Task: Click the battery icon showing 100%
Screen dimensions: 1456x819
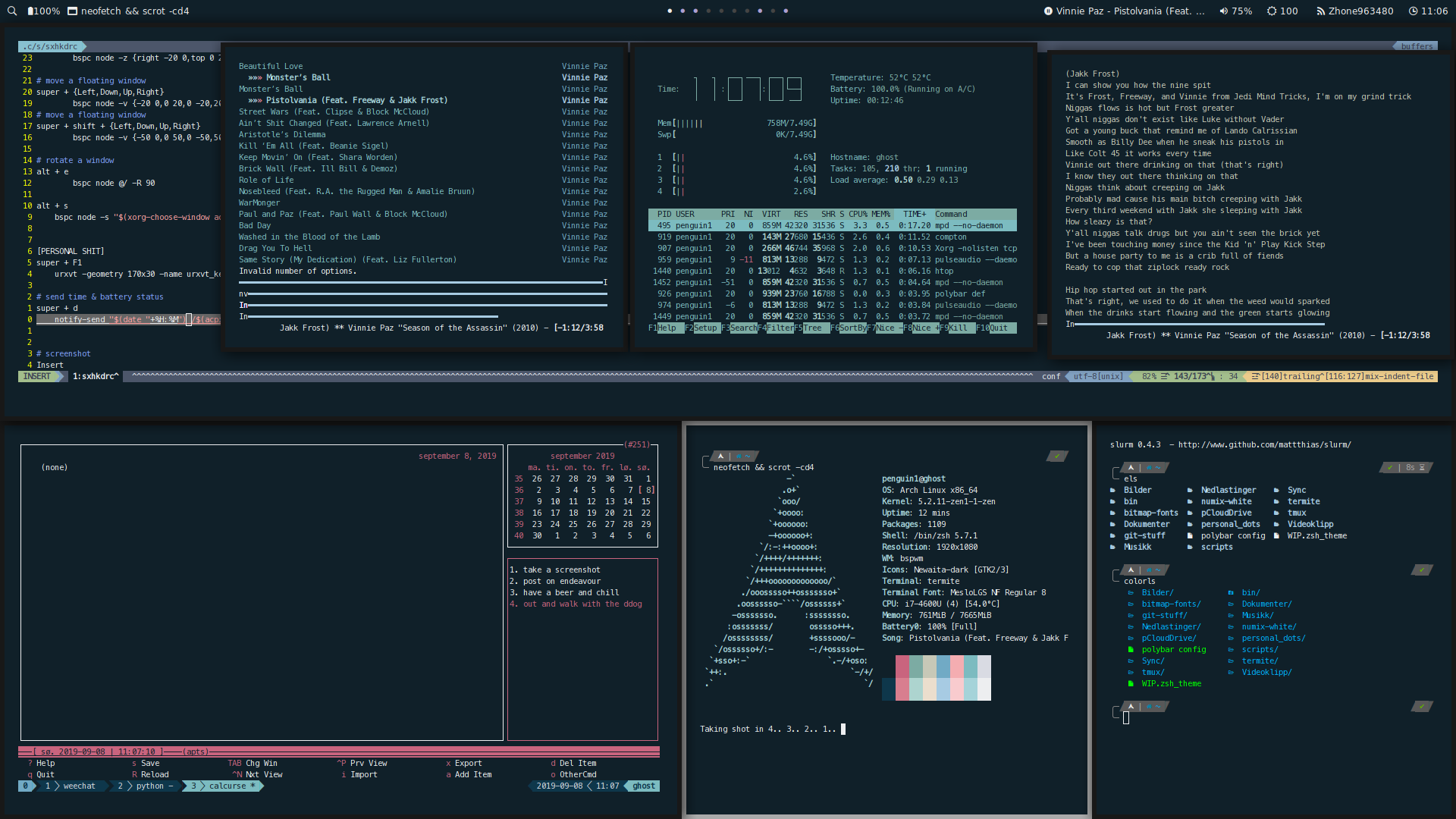Action: [30, 11]
